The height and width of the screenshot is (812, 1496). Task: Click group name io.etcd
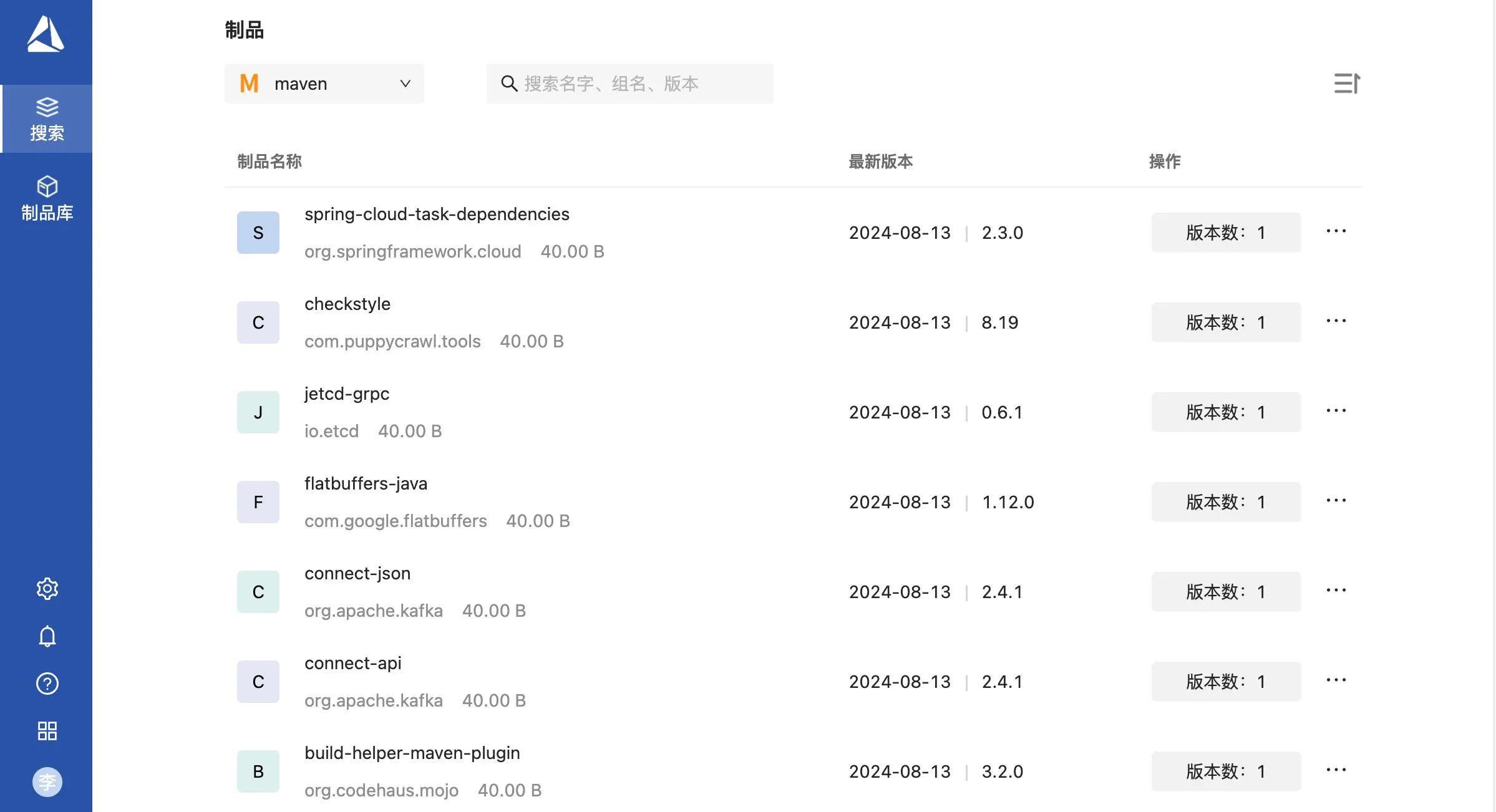[331, 432]
